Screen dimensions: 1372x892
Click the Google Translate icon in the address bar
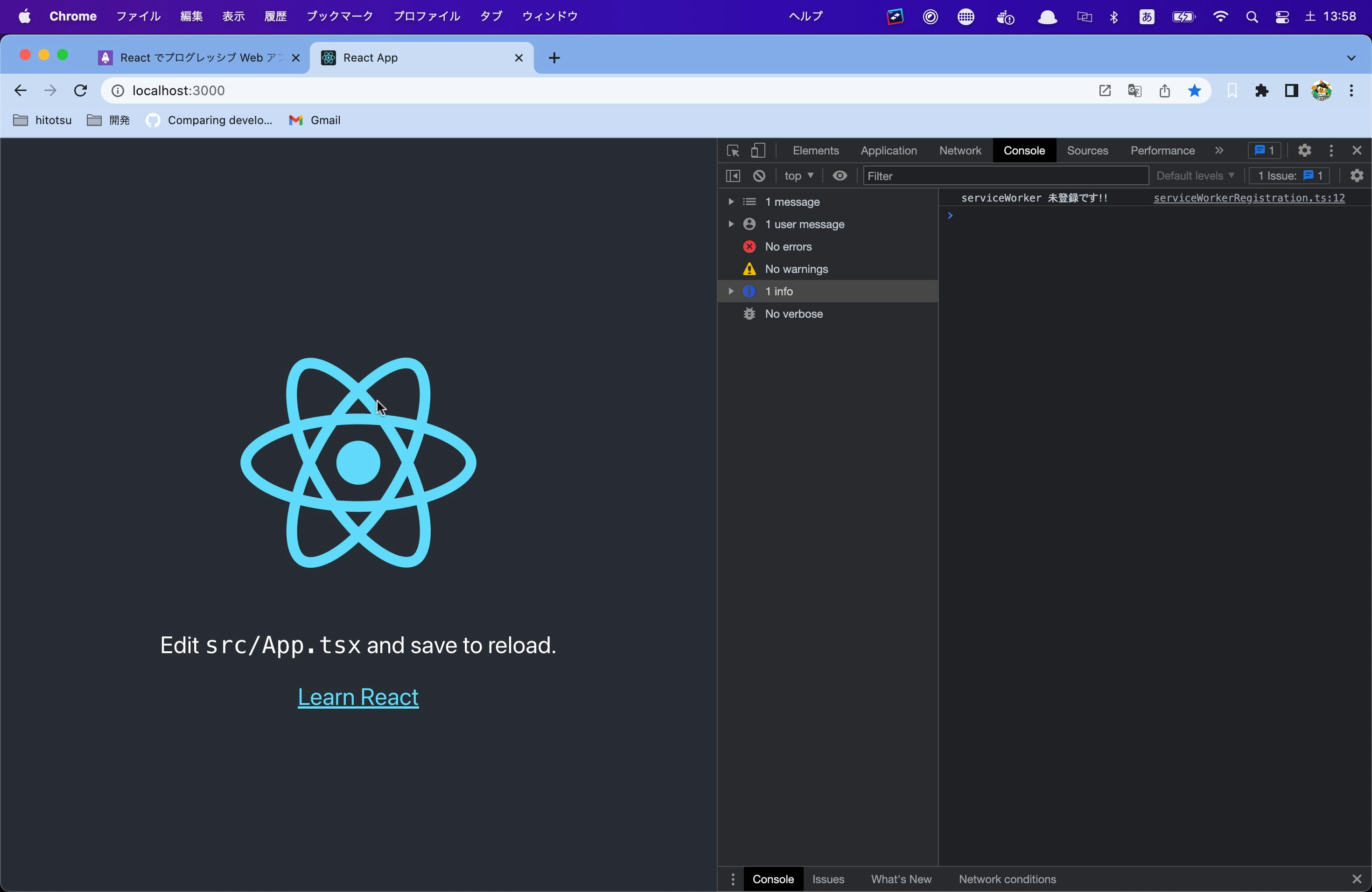[x=1134, y=91]
